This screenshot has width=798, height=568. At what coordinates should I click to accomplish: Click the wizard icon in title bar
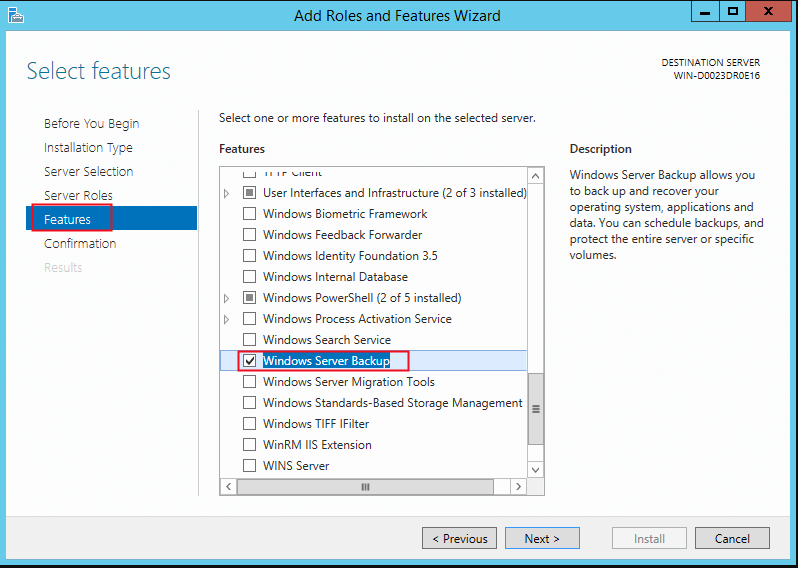14,15
